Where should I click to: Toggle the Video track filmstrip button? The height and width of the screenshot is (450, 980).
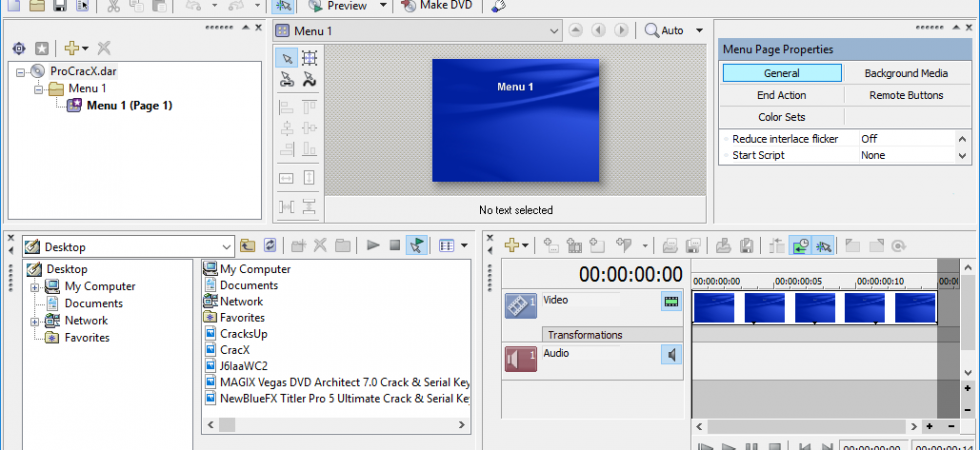tap(671, 302)
